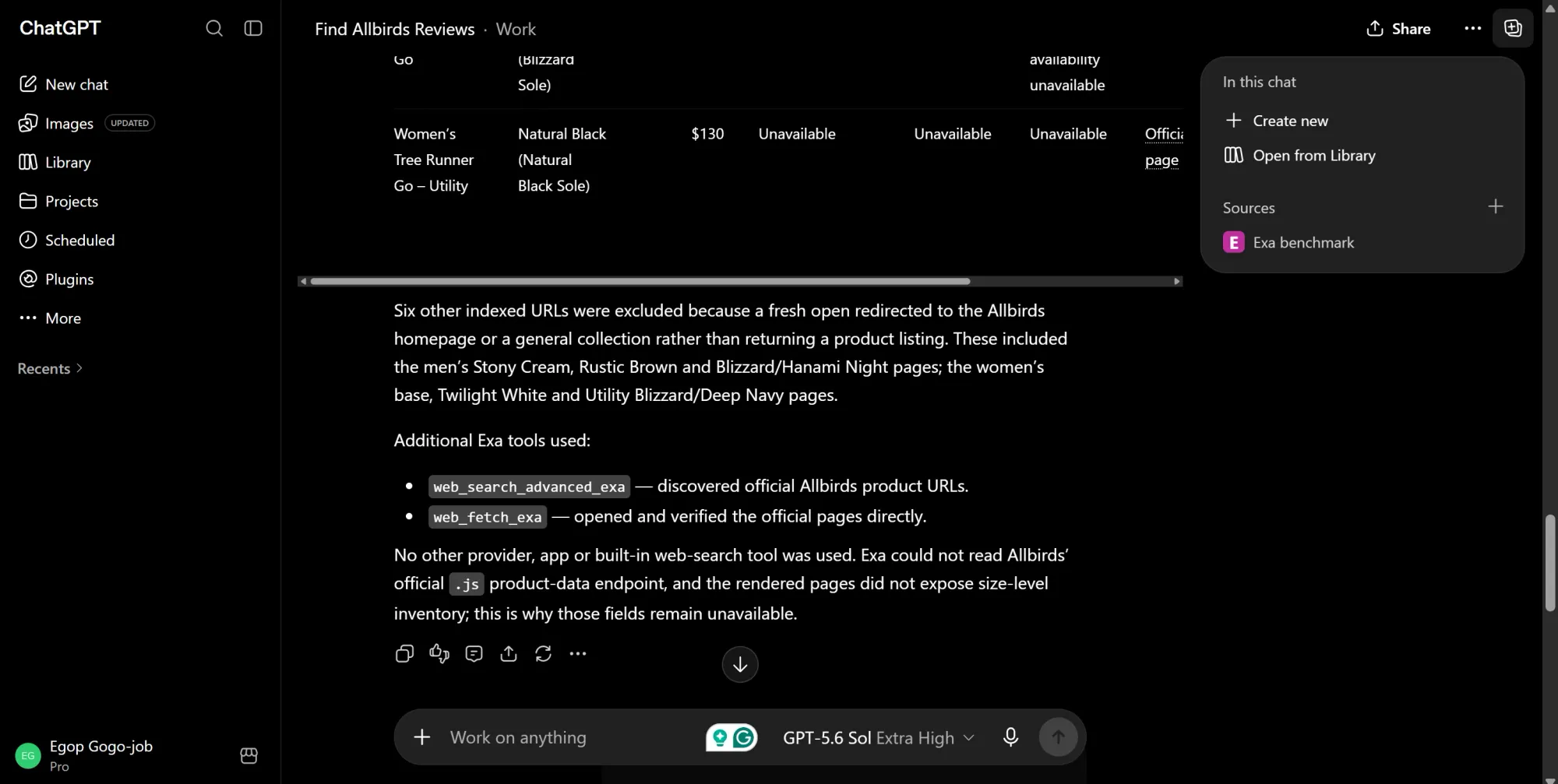The height and width of the screenshot is (784, 1558).
Task: Start a New chat
Action: (x=63, y=84)
